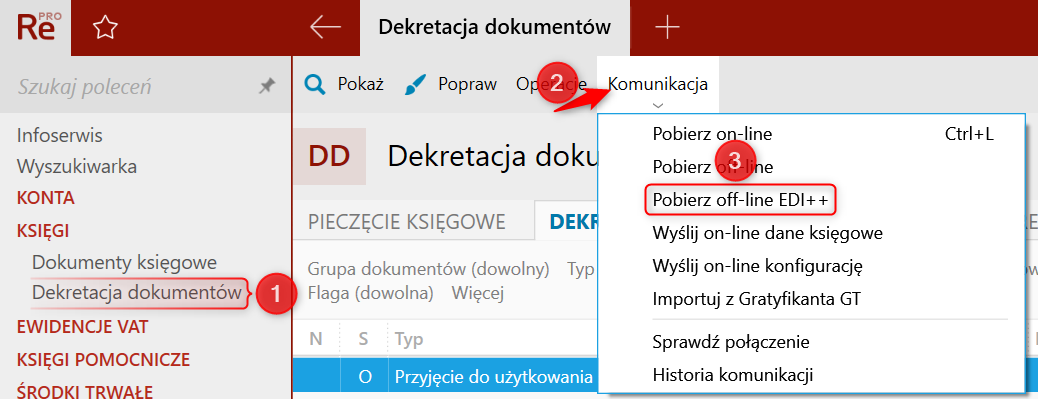Click the Re PRO application logo
The width and height of the screenshot is (1038, 399).
point(40,26)
